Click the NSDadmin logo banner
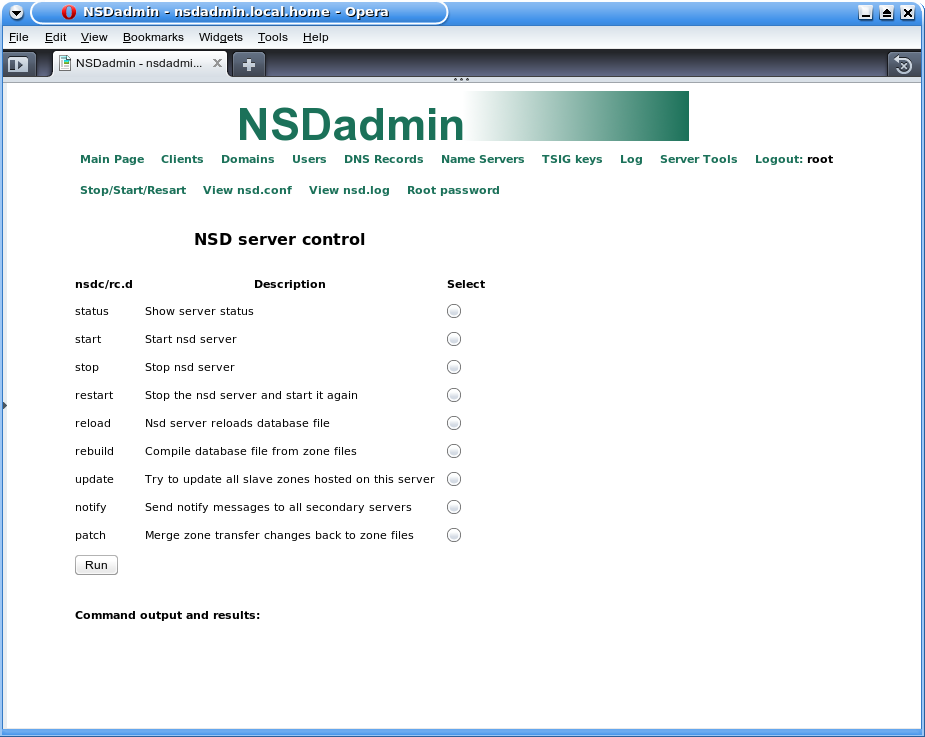The height and width of the screenshot is (737, 925). click(462, 117)
